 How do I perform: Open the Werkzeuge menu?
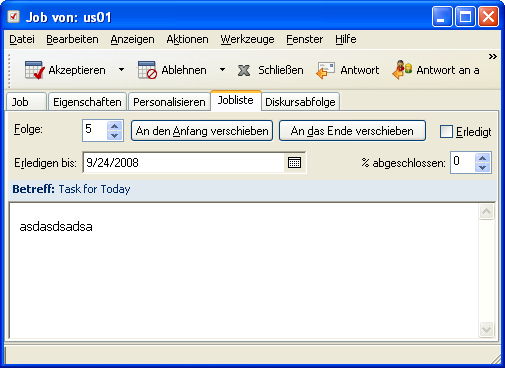pyautogui.click(x=247, y=39)
